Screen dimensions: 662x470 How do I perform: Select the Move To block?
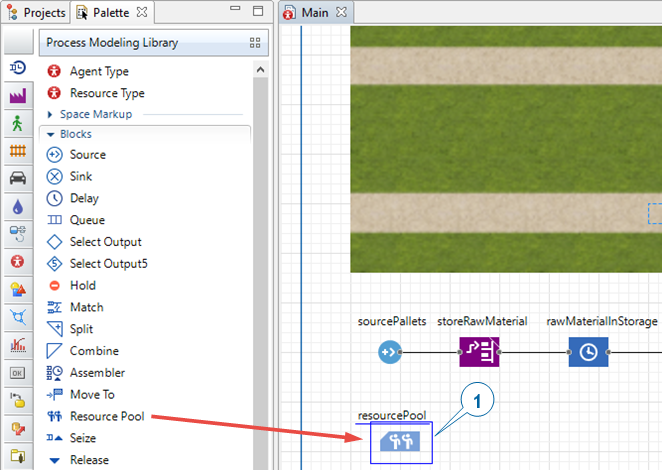[81, 395]
